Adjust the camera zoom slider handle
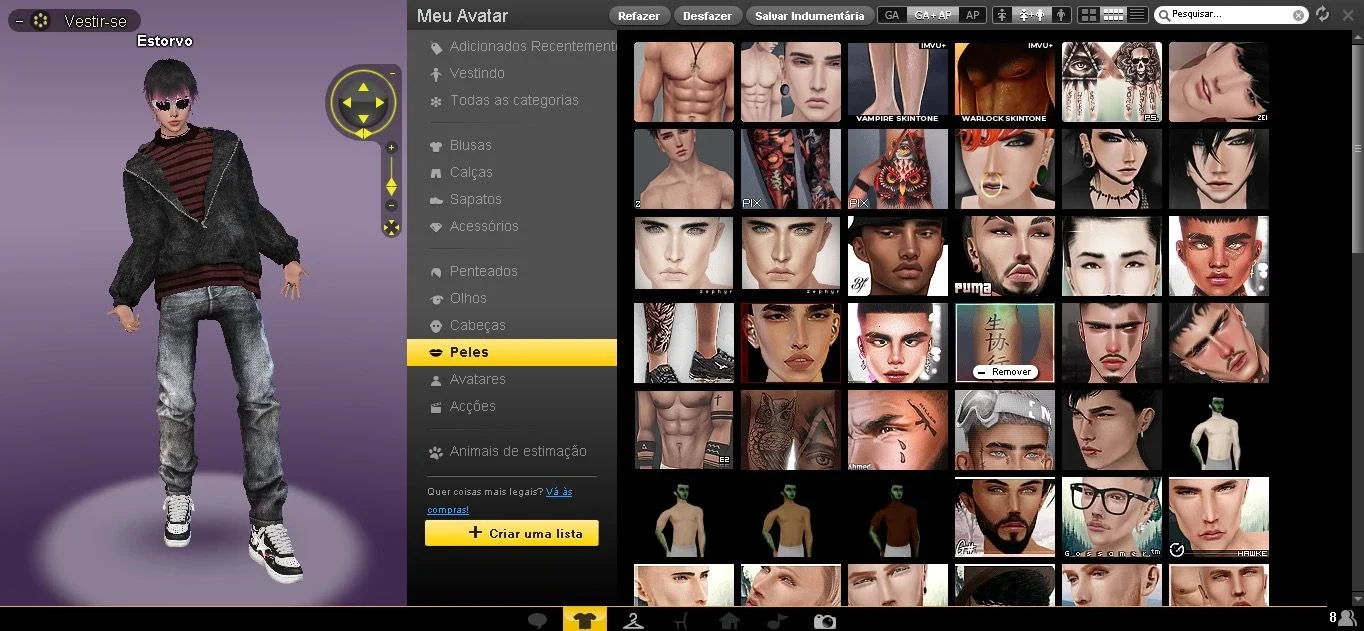1364x631 pixels. coord(391,186)
